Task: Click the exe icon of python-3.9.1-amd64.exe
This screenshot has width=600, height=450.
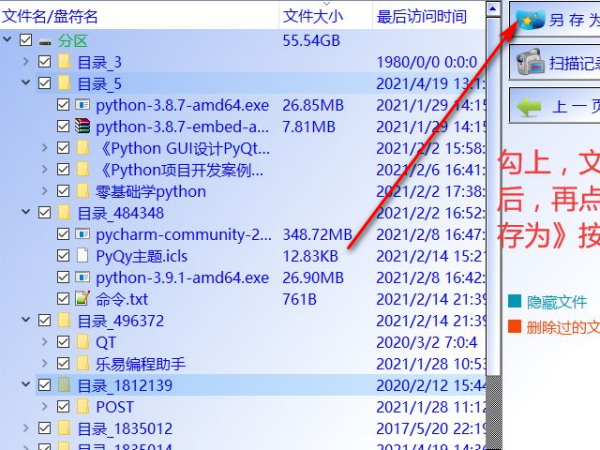Action: pyautogui.click(x=82, y=277)
